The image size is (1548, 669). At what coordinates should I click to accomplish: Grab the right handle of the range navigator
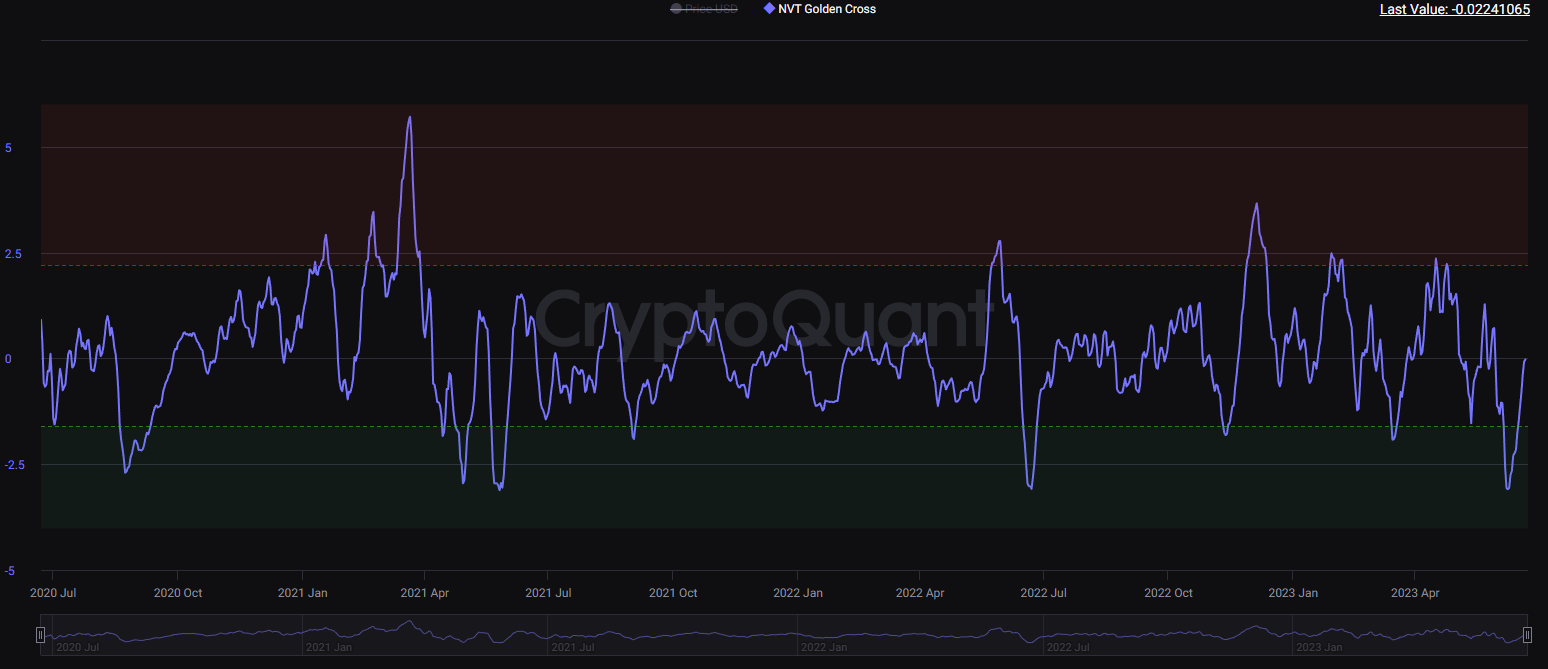[1528, 635]
